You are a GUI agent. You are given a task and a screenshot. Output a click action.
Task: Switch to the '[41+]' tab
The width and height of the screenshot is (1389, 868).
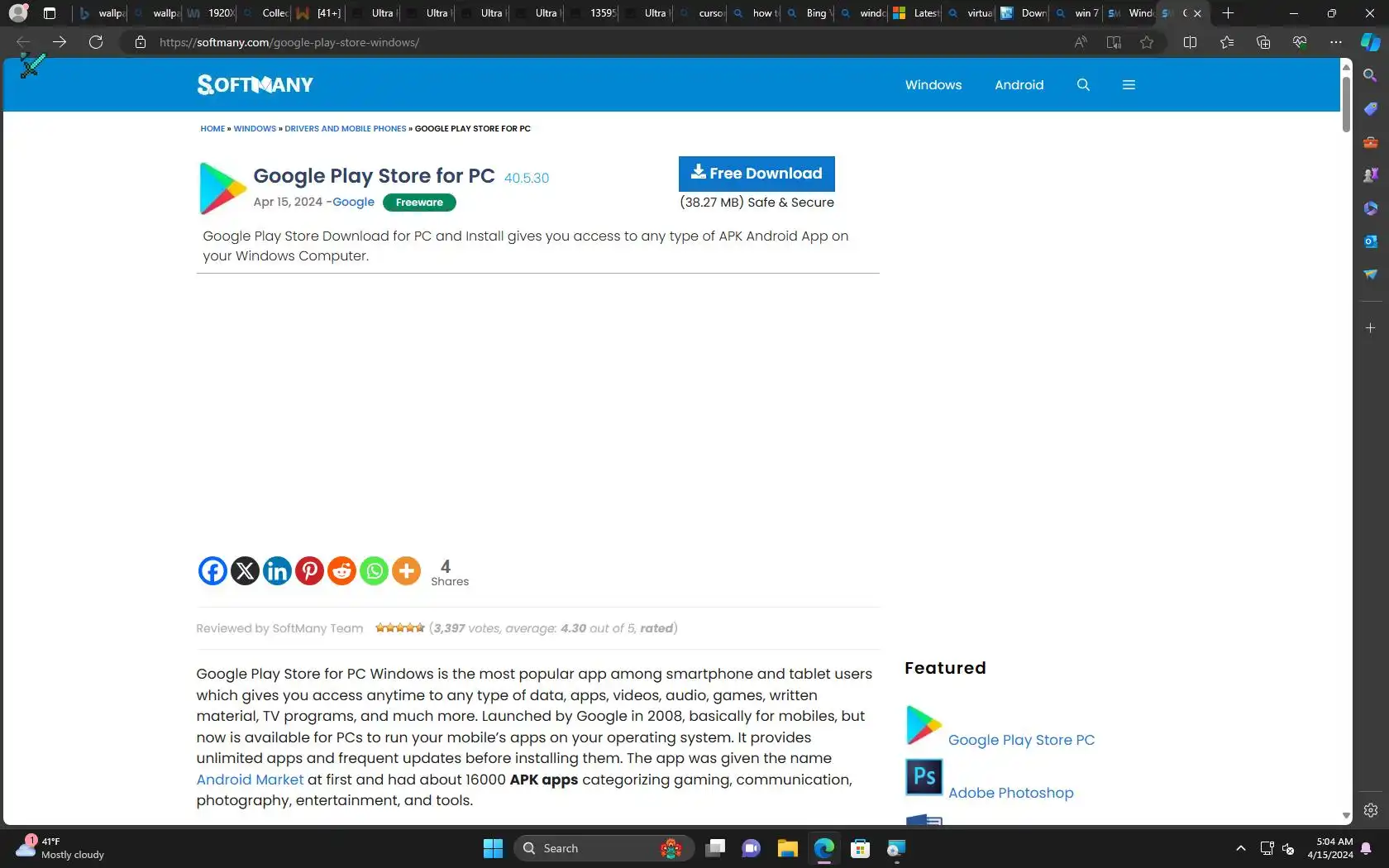click(319, 13)
